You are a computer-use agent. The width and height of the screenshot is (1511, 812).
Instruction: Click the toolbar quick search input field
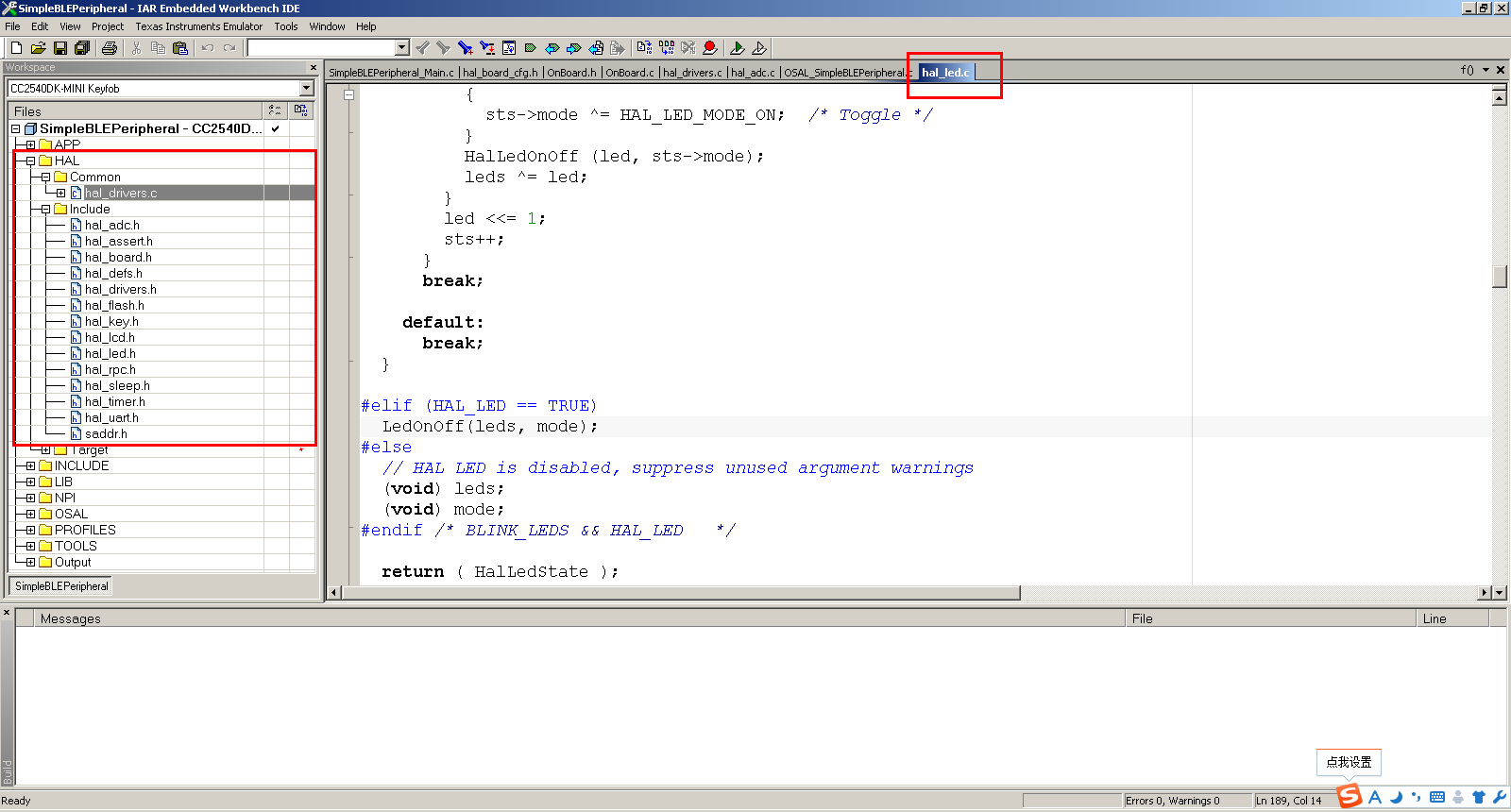[x=321, y=47]
